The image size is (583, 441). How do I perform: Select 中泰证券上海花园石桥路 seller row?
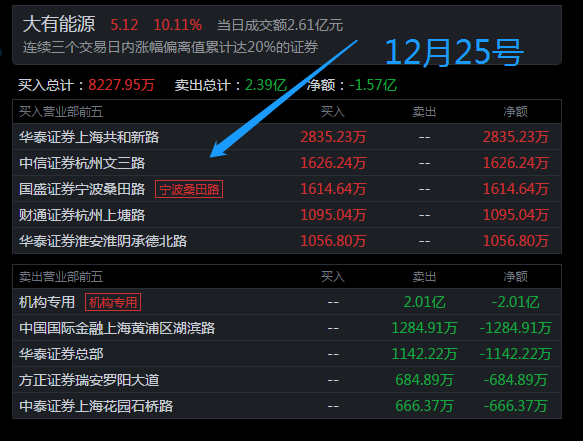[x=287, y=406]
